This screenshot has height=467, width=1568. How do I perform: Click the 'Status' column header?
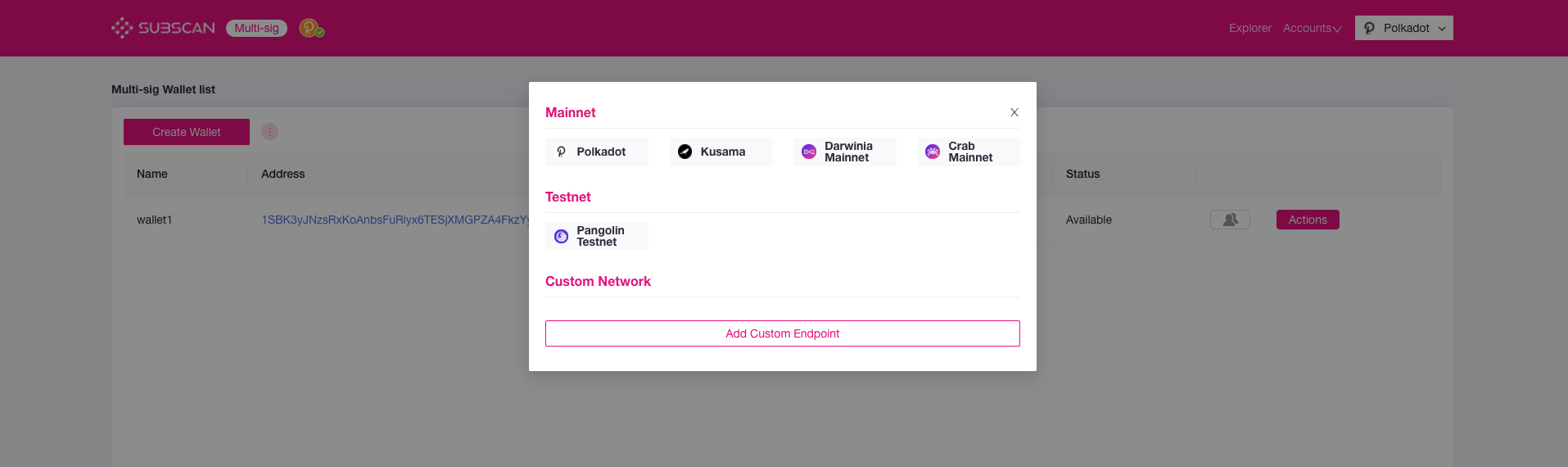pyautogui.click(x=1082, y=174)
